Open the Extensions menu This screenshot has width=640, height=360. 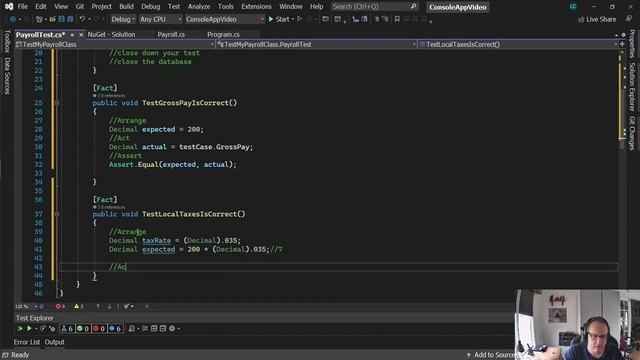click(256, 7)
